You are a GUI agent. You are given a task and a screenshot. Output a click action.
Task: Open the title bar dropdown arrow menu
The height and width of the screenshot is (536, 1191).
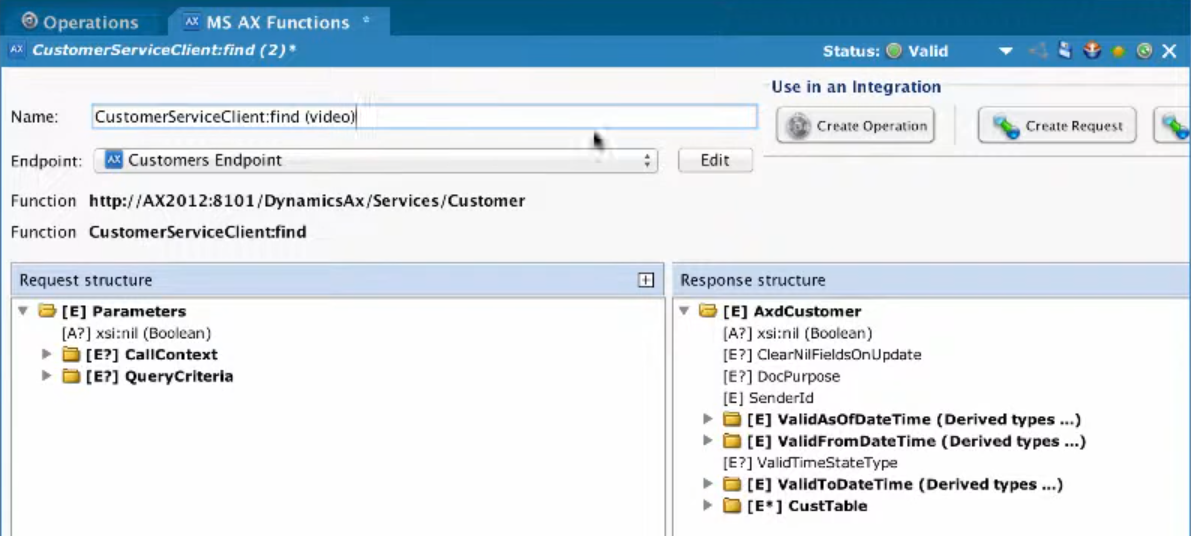(x=1006, y=52)
